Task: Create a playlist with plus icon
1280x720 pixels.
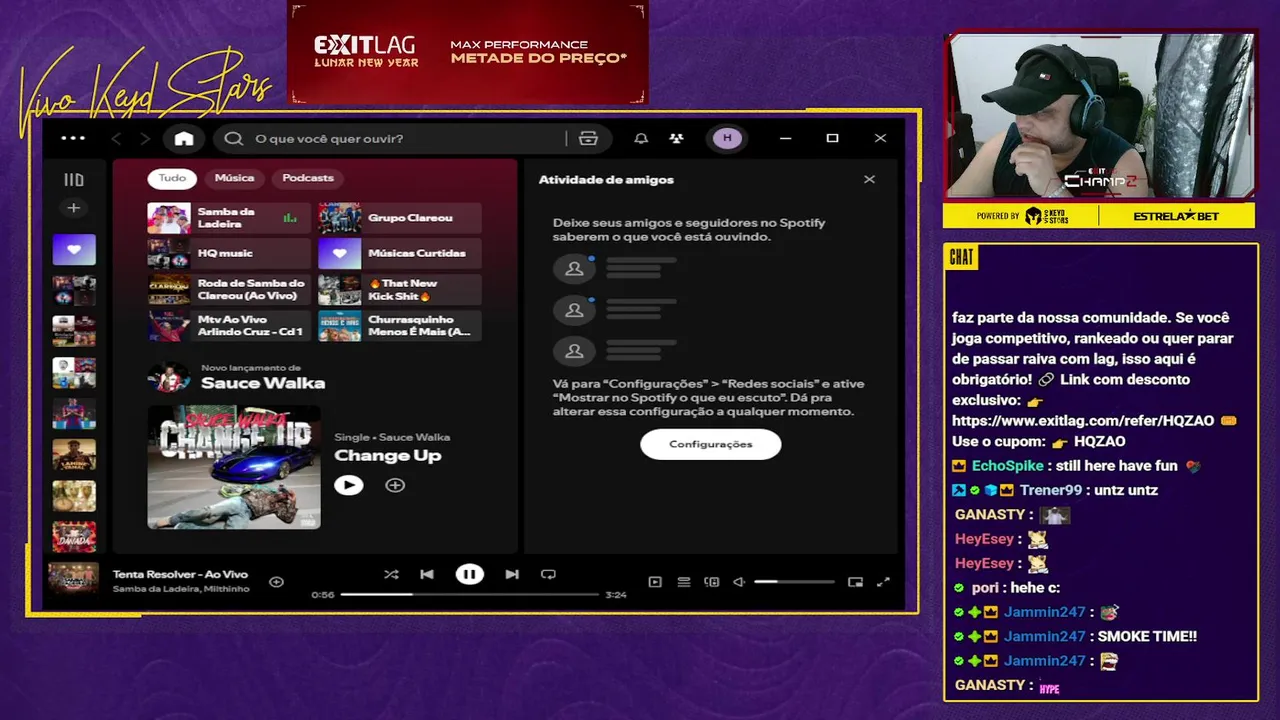Action: [73, 208]
